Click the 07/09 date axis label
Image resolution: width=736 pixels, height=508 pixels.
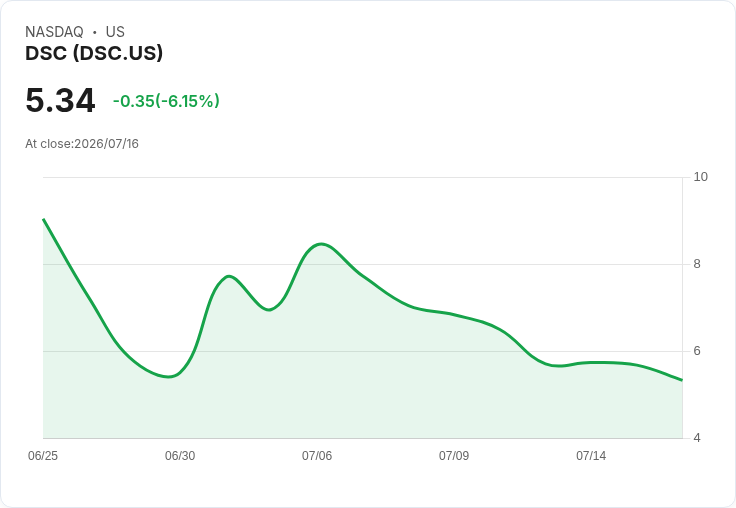454,456
